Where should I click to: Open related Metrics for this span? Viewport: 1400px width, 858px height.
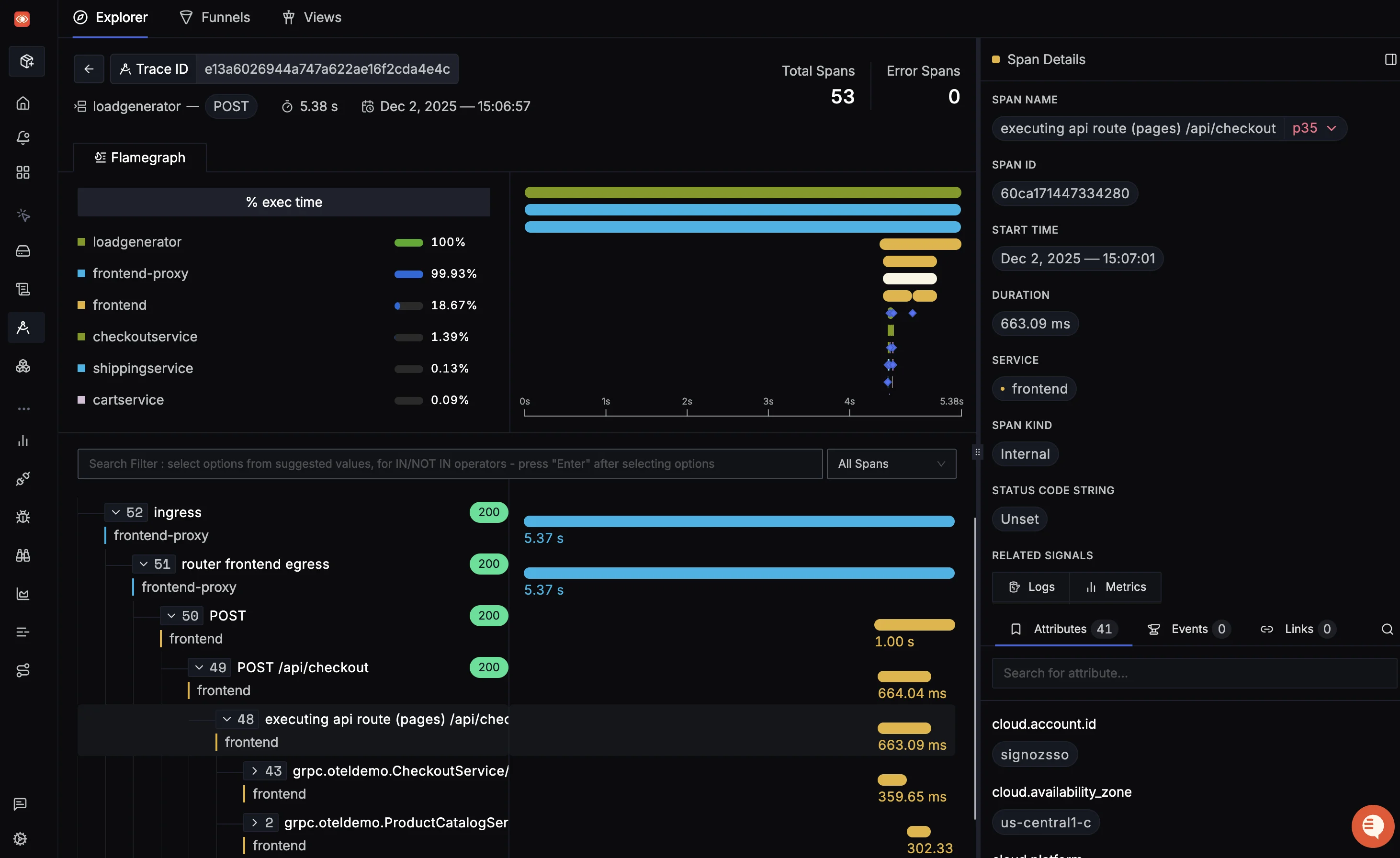pyautogui.click(x=1115, y=587)
